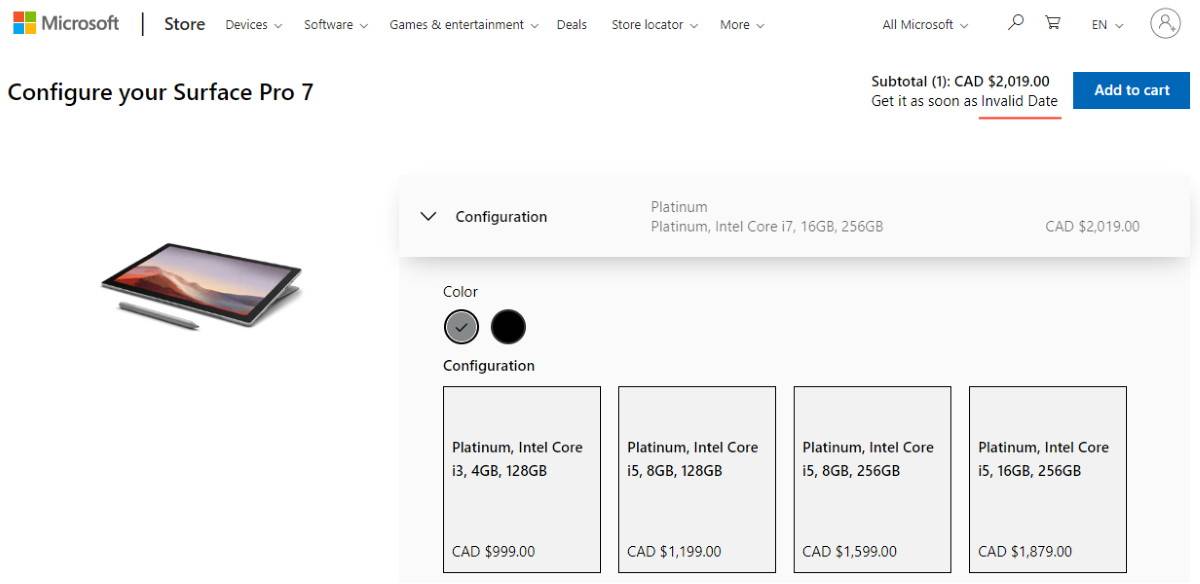Go to the Store home link
This screenshot has width=1200, height=584.
click(185, 24)
